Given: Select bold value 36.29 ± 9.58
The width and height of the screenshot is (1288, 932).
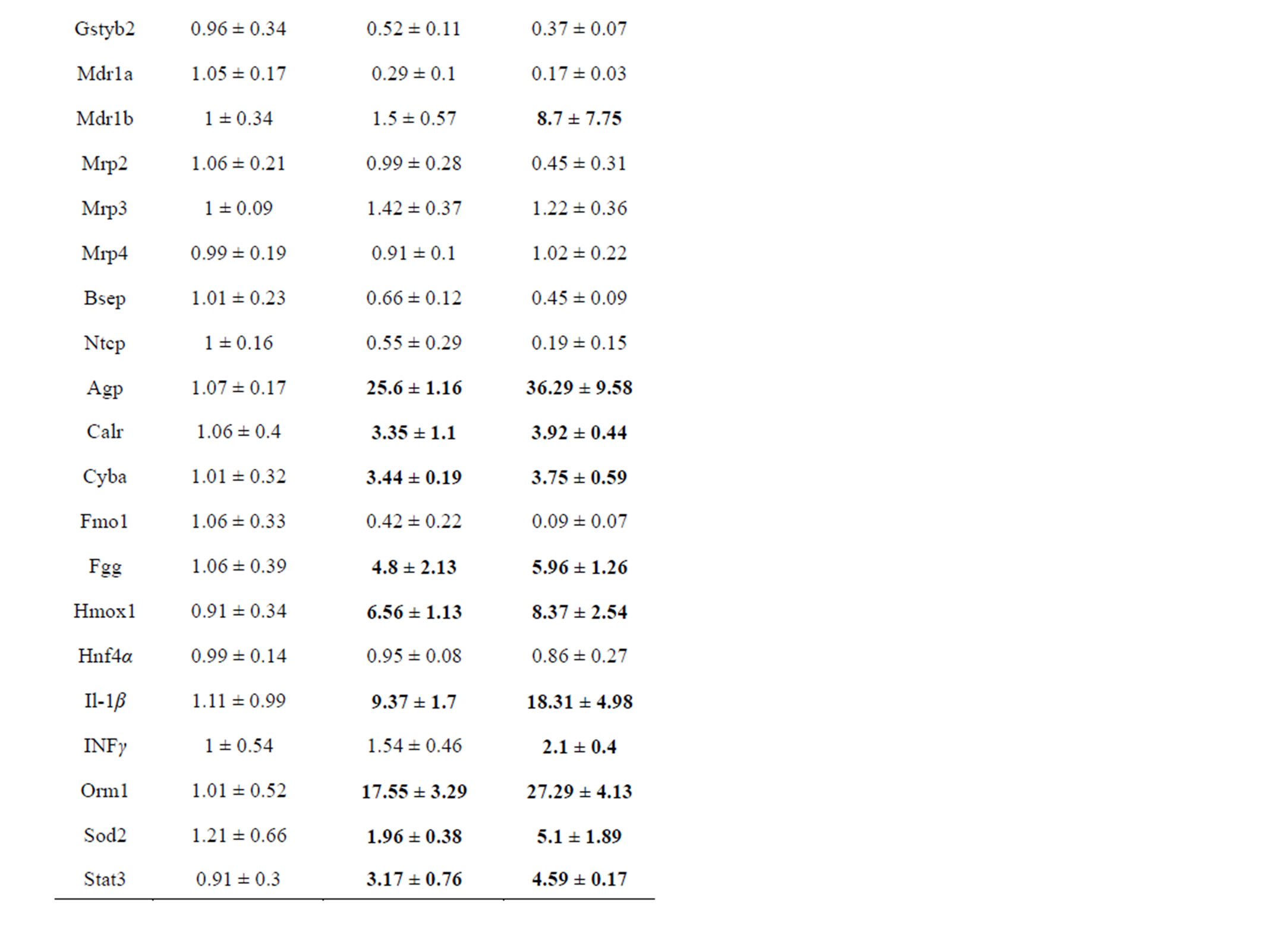Looking at the screenshot, I should pyautogui.click(x=579, y=388).
